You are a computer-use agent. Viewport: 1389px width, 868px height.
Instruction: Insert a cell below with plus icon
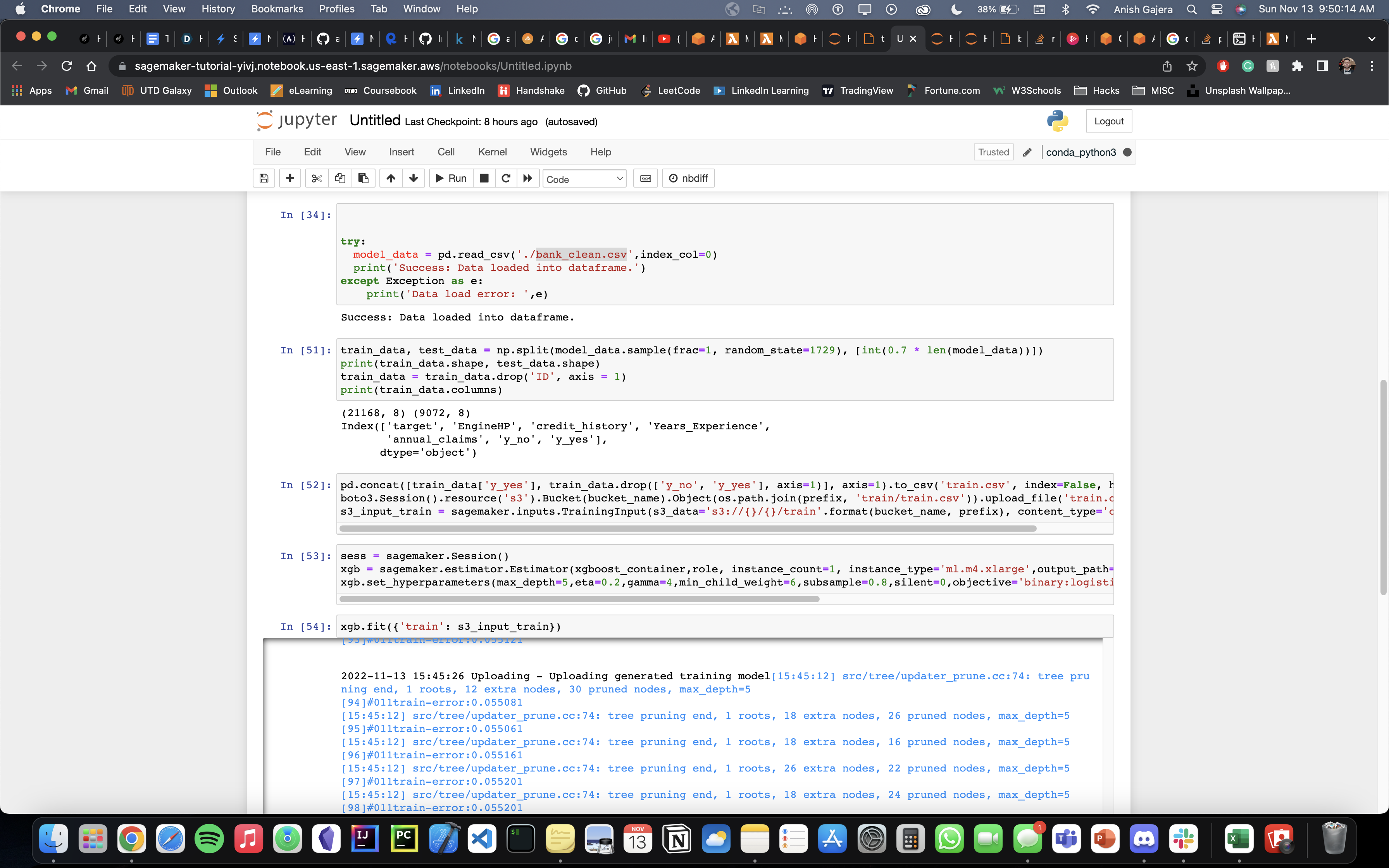290,178
